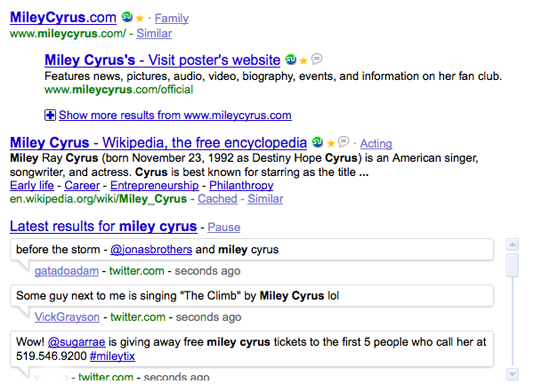
Task: Expand more results from www.mileycyrus.com plus icon
Action: [50, 115]
